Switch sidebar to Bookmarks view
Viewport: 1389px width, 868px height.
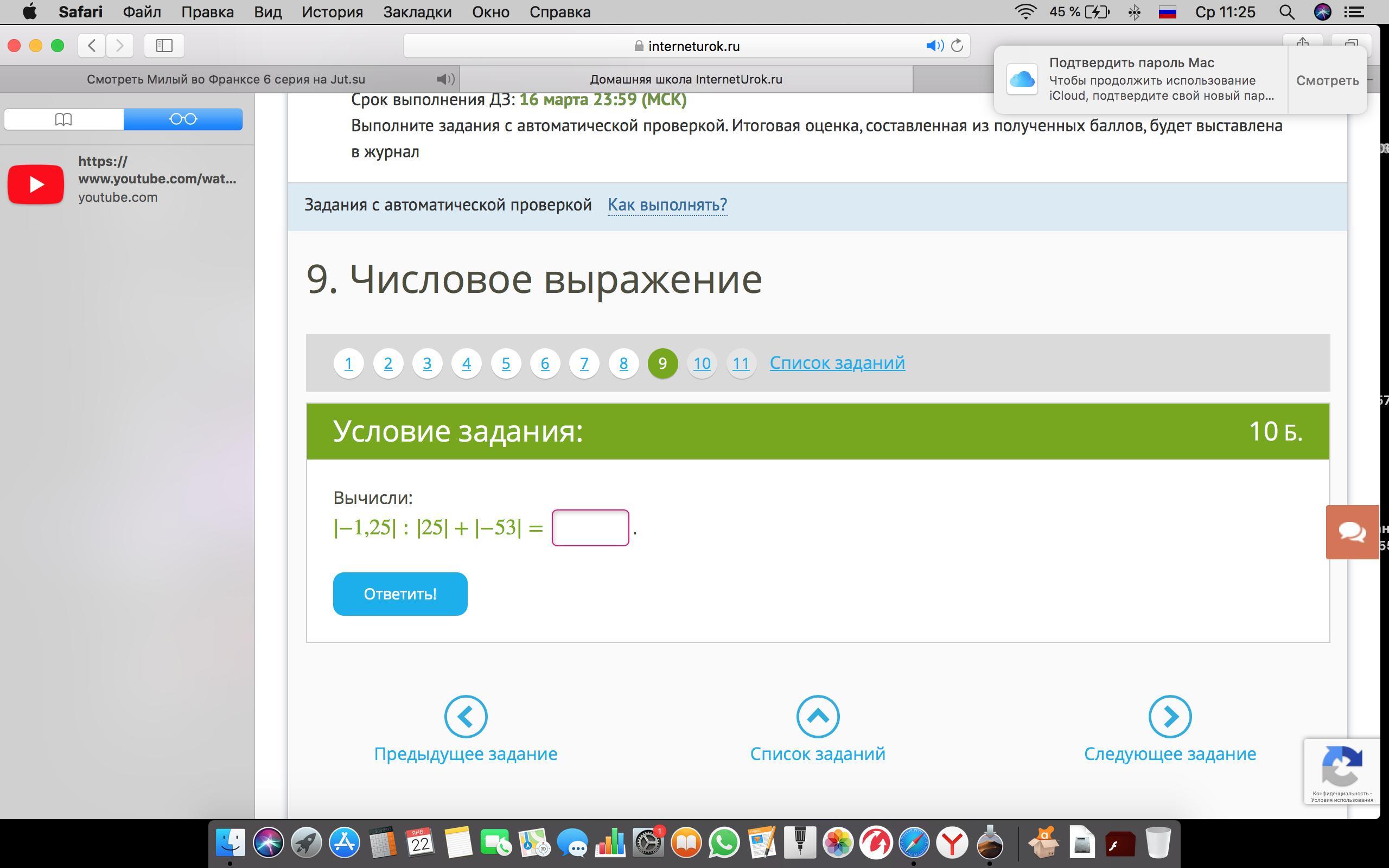[x=63, y=119]
